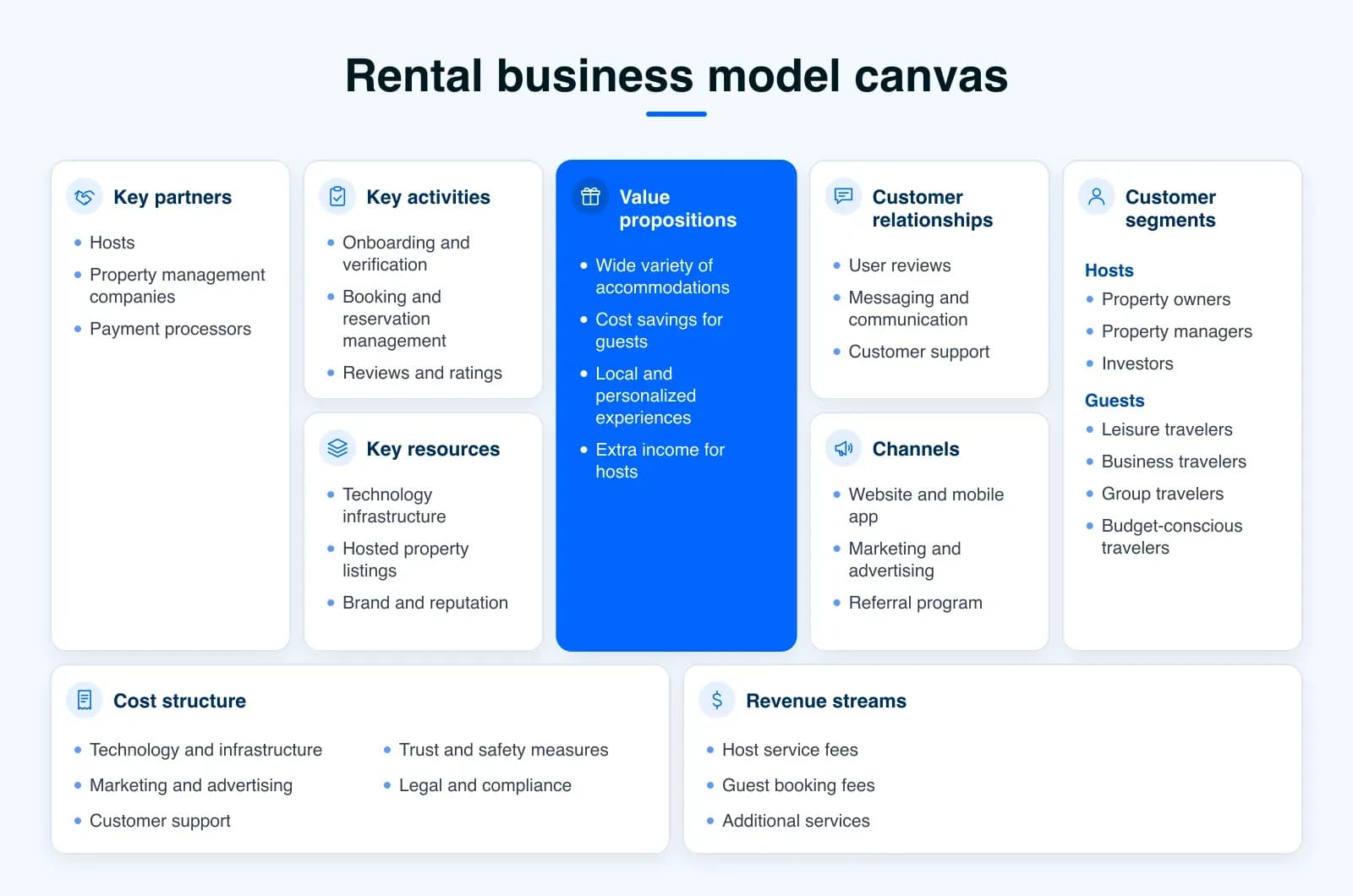Click Host service fees item

pyautogui.click(x=790, y=750)
